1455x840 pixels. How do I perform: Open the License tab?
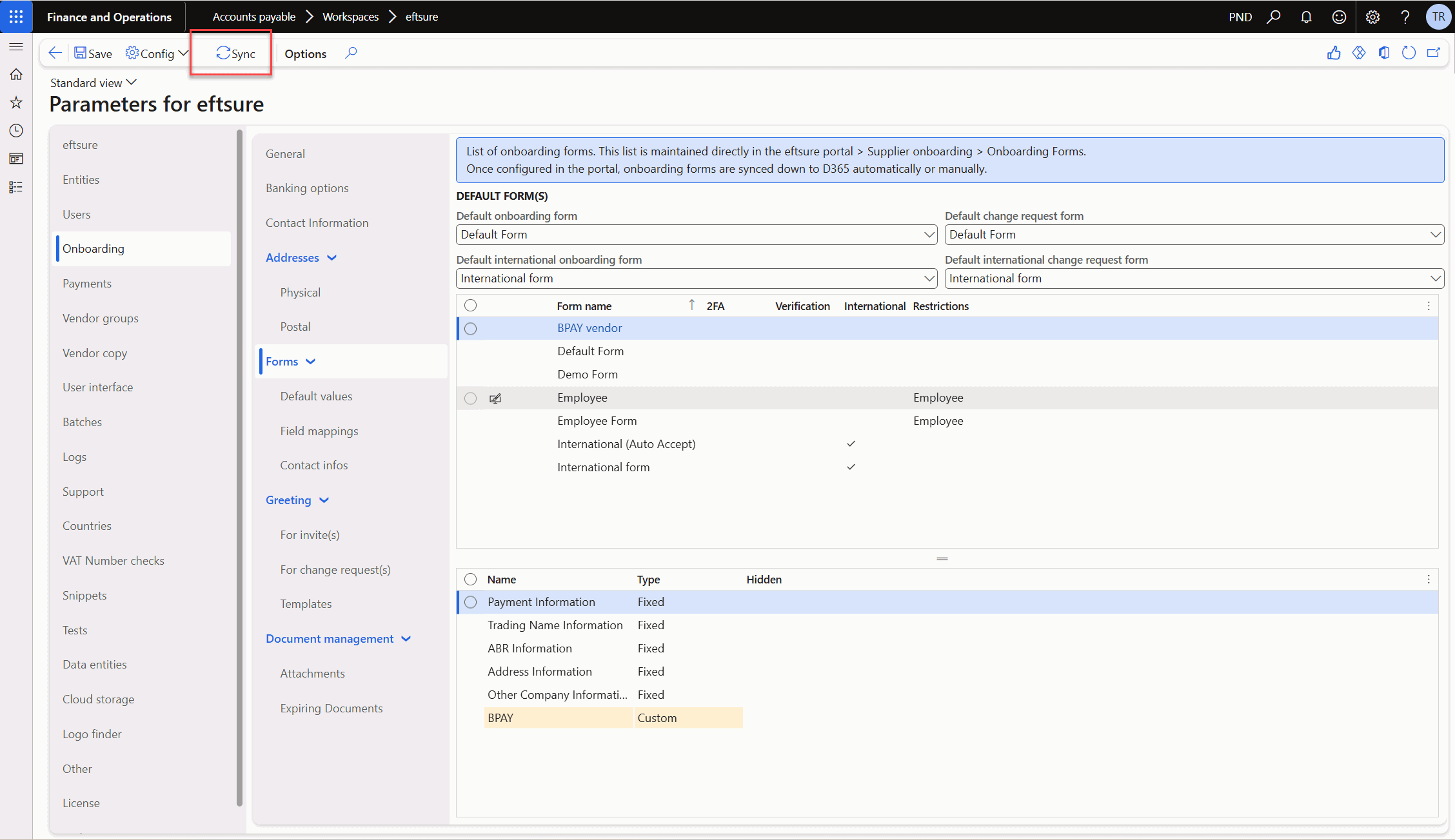pos(81,803)
